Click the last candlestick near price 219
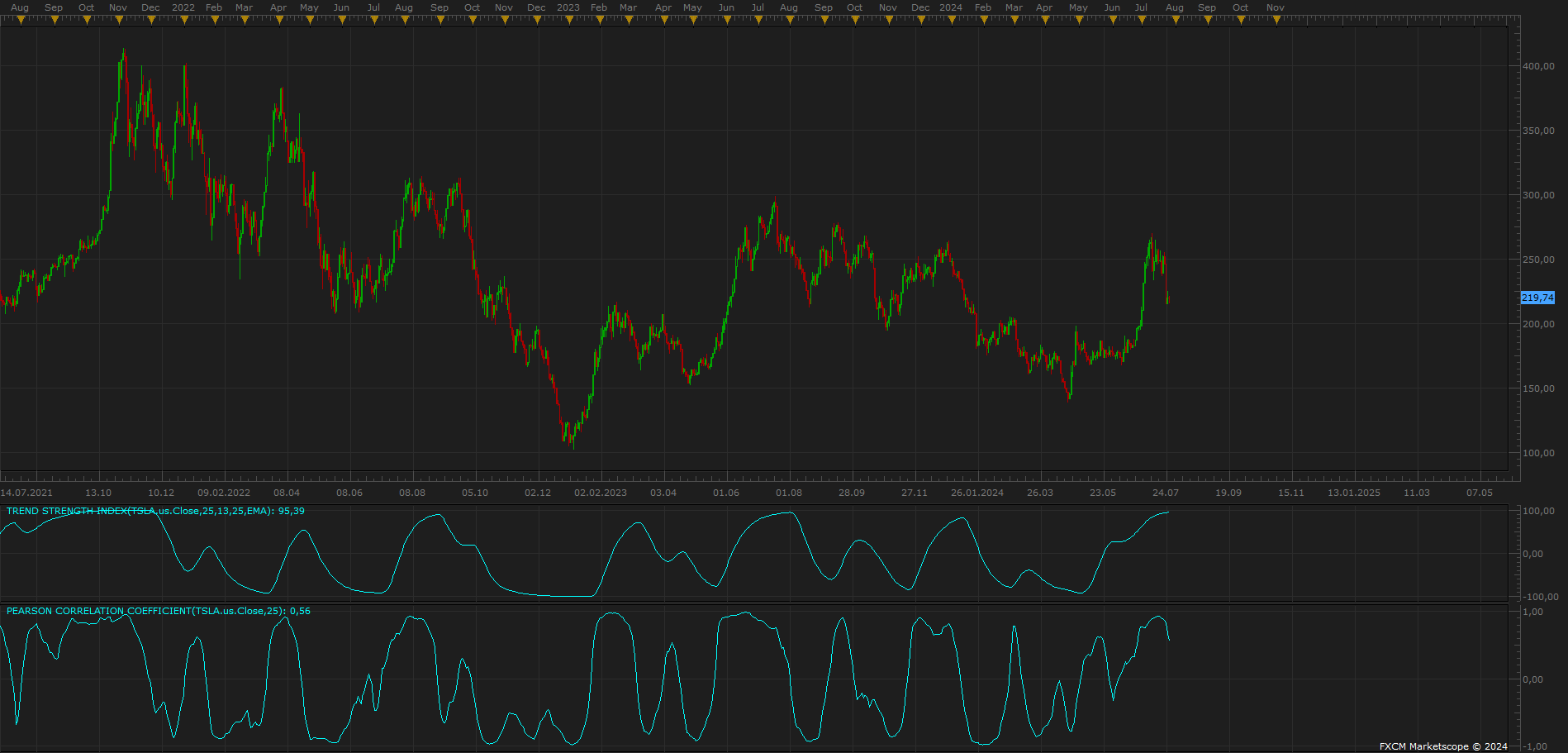 1167,298
